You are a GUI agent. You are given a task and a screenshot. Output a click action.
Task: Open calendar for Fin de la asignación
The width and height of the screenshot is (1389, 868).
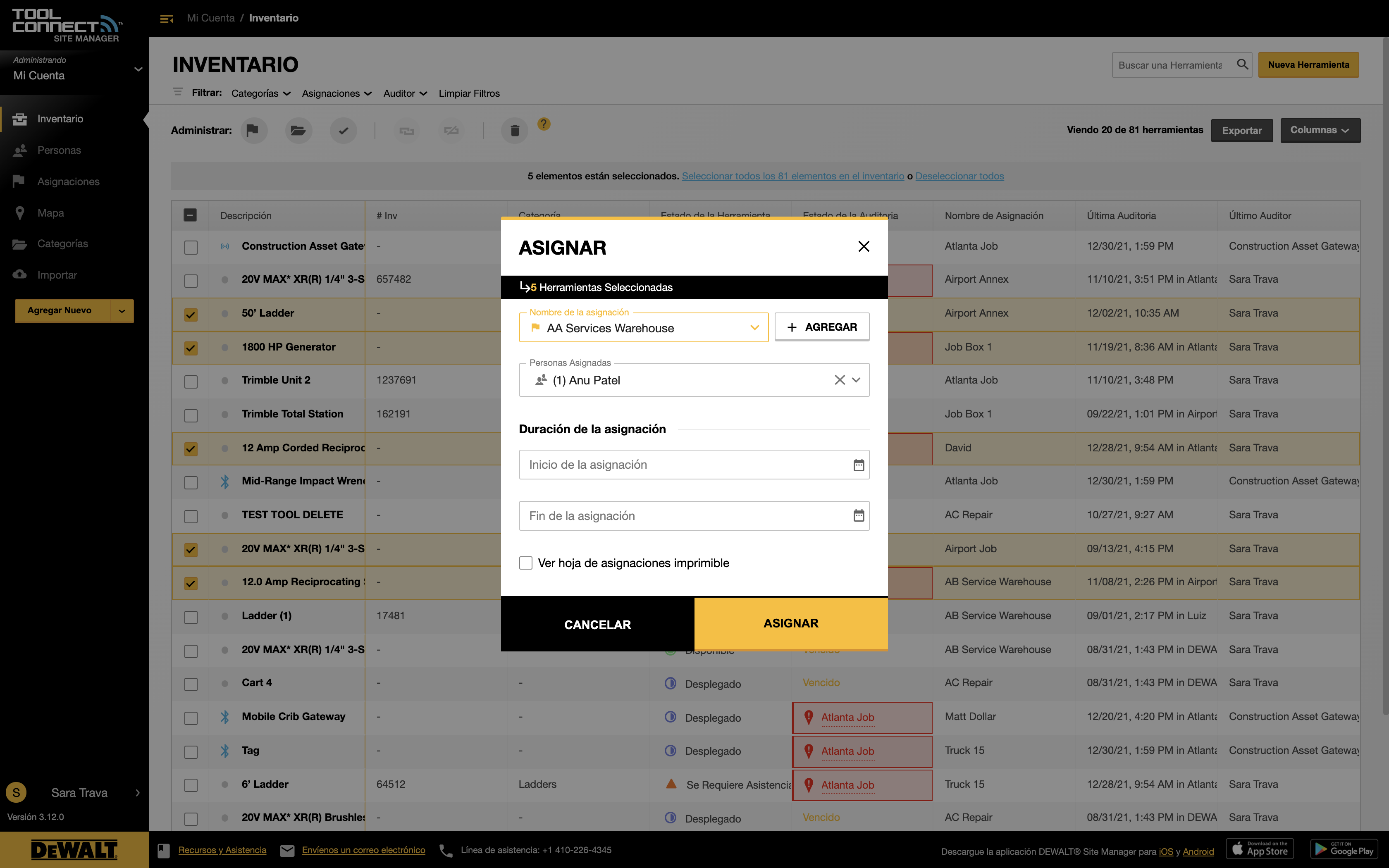tap(858, 515)
